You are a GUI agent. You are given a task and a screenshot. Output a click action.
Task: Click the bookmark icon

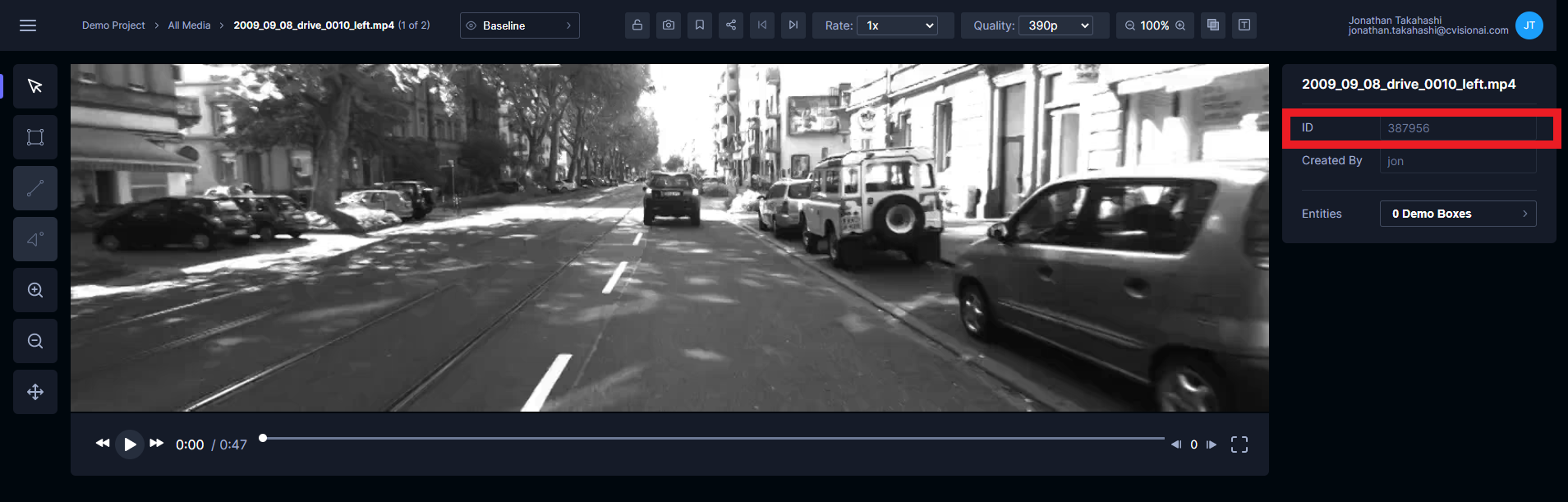click(700, 25)
